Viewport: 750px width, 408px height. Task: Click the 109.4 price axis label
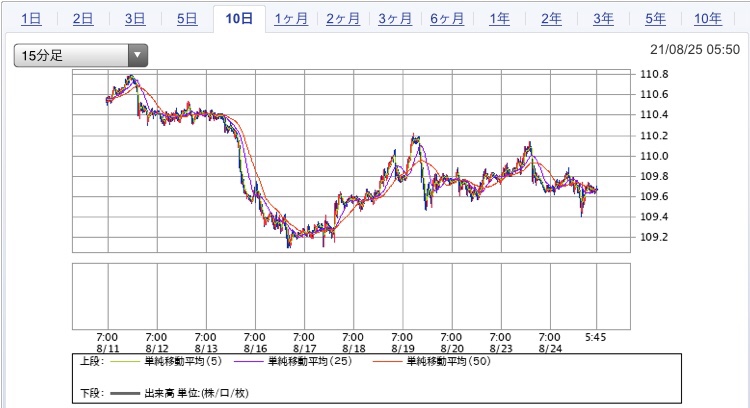pos(654,217)
